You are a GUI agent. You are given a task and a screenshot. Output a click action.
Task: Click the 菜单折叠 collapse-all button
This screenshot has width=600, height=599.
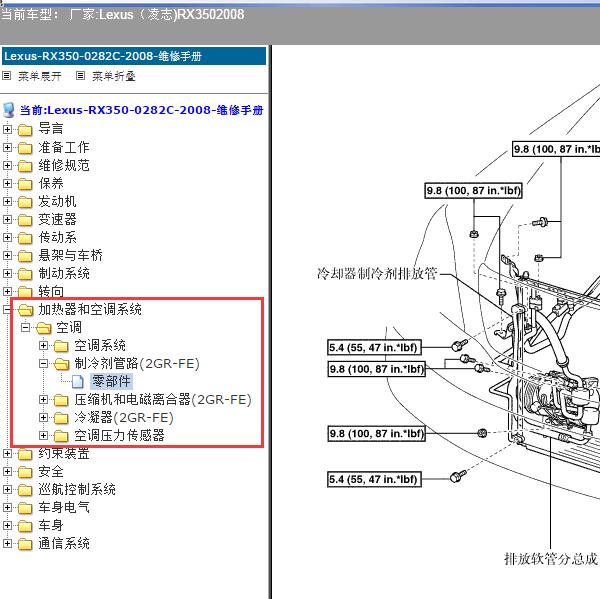tap(114, 76)
